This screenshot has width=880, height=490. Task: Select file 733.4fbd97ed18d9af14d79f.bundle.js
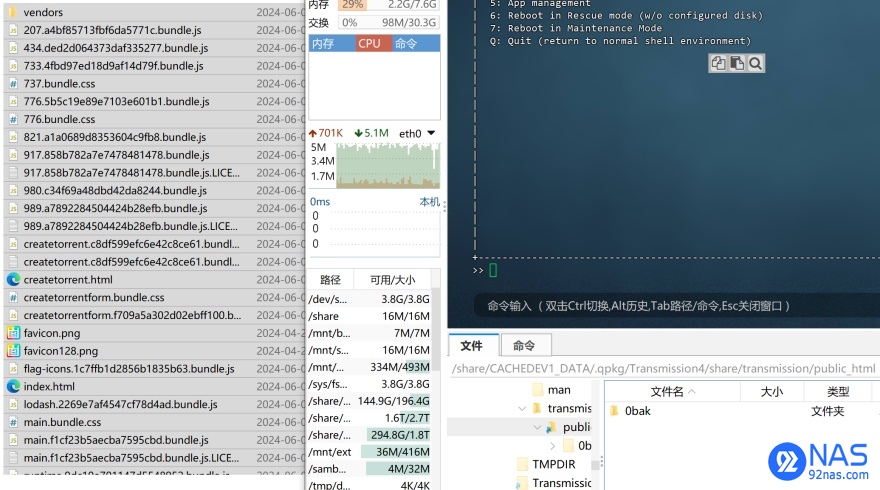pos(154,66)
